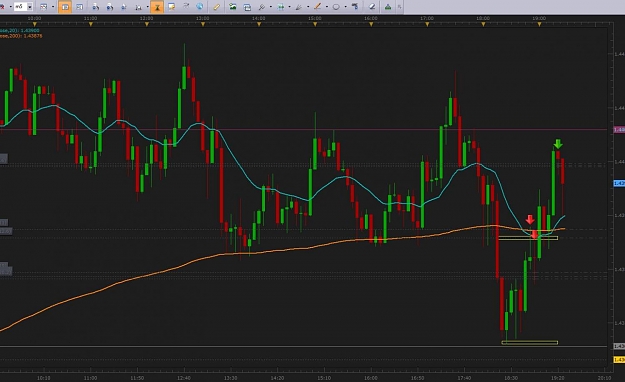Click the 19:00 yellow time marker
The image size is (625, 382).
click(539, 24)
